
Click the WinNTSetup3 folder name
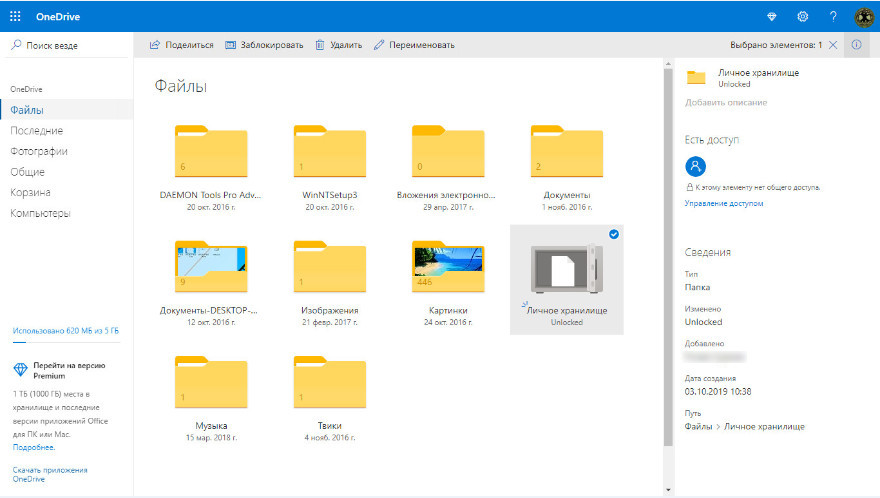coord(330,195)
